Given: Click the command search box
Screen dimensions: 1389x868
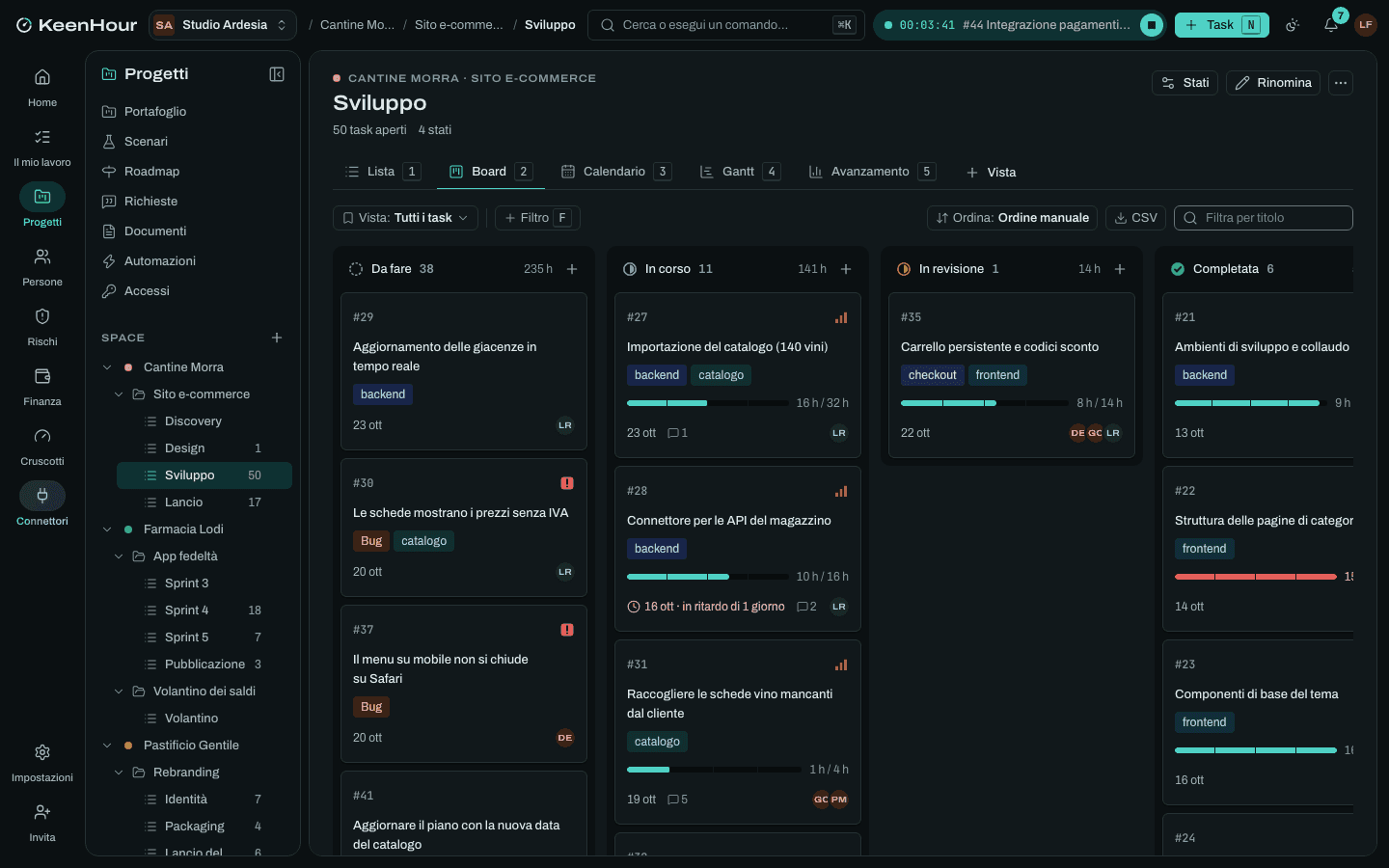Looking at the screenshot, I should click(726, 25).
